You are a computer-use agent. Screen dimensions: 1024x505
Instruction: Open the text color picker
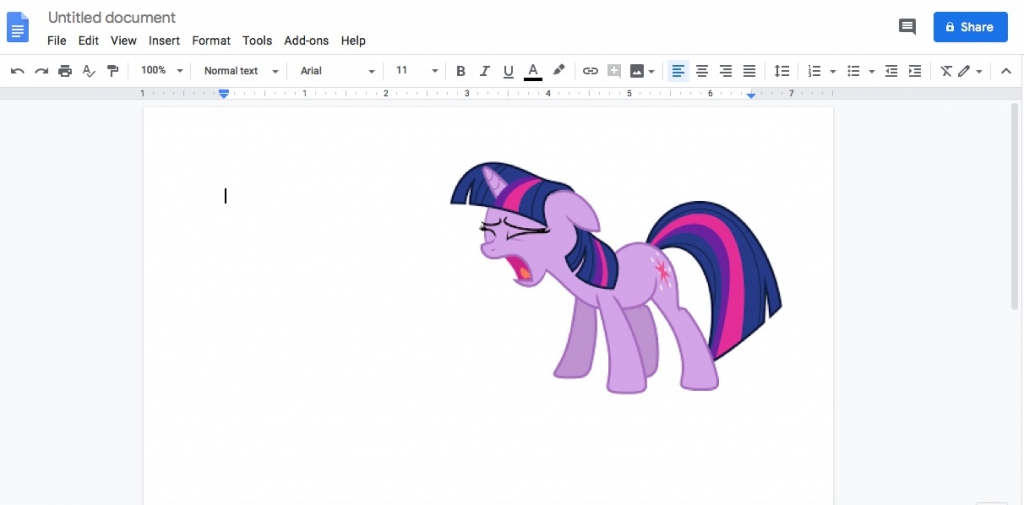coord(533,71)
